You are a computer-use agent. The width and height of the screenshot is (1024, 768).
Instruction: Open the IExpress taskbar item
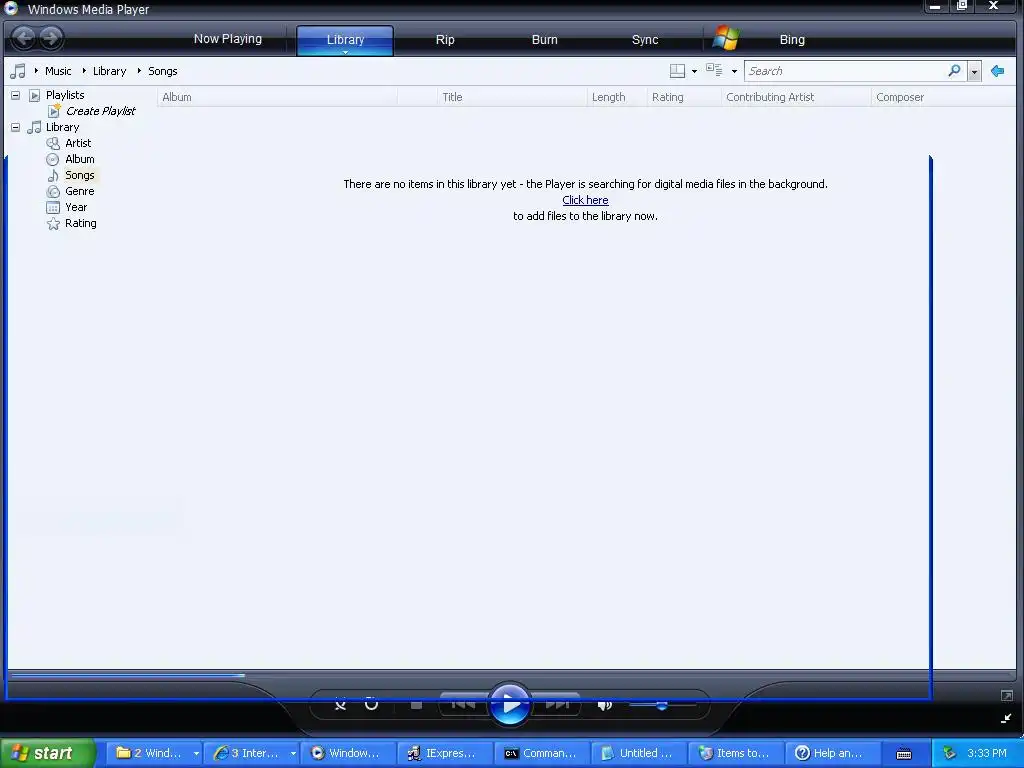click(x=444, y=753)
